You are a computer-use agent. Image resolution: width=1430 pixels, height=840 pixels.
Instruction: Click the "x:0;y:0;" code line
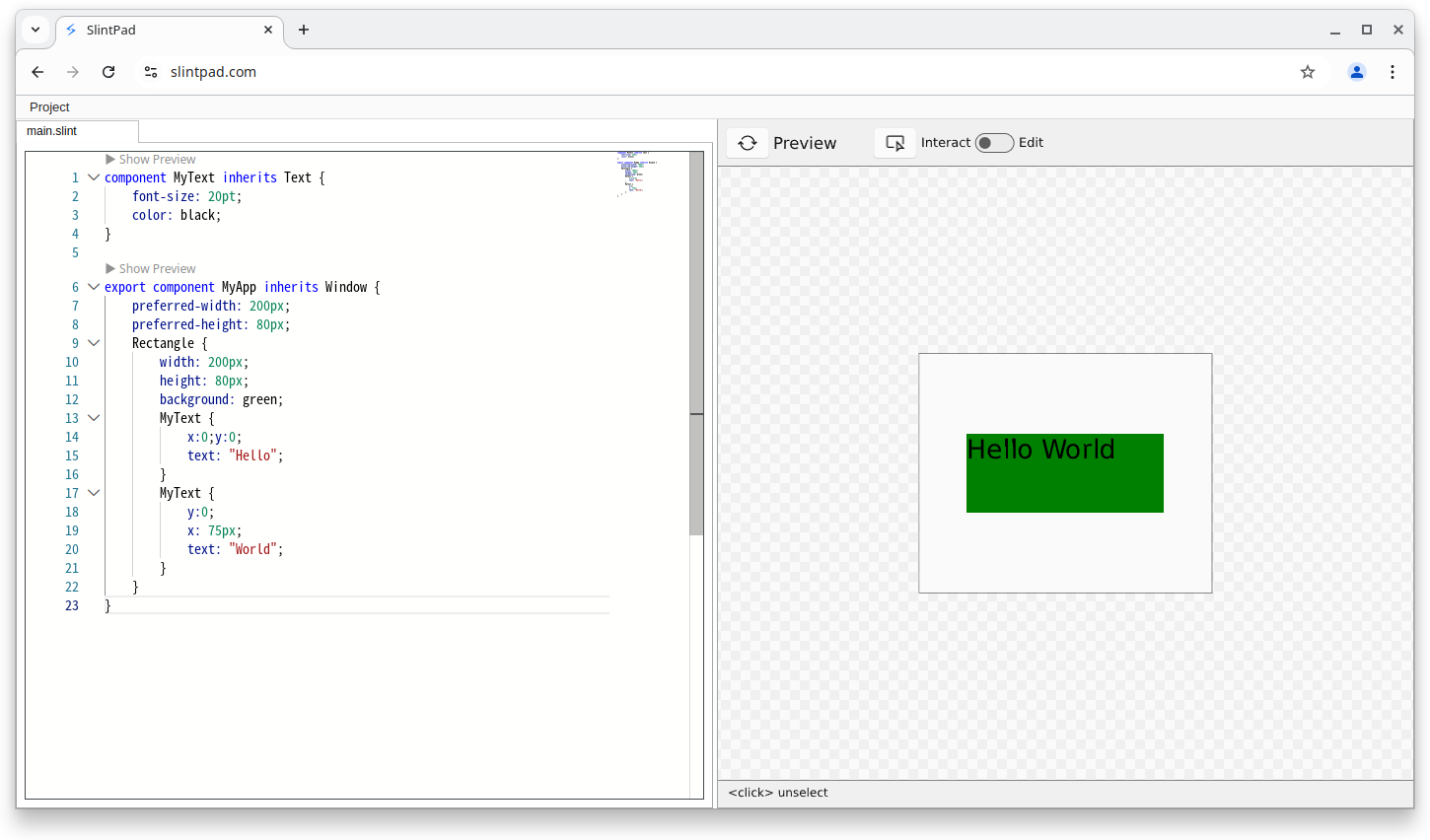pyautogui.click(x=214, y=437)
